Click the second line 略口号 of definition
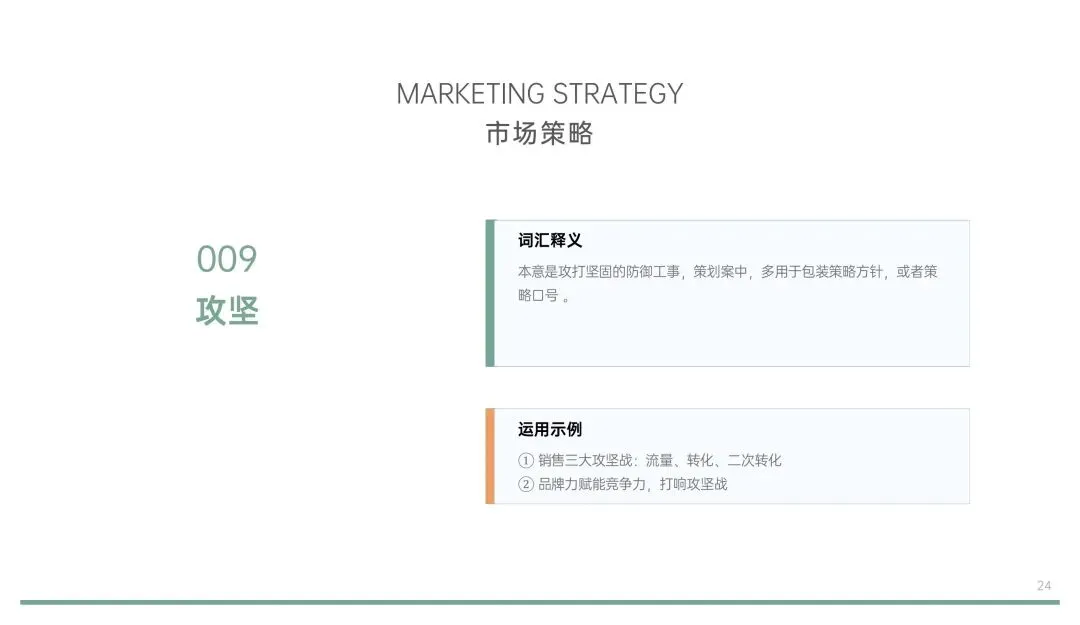 point(543,296)
